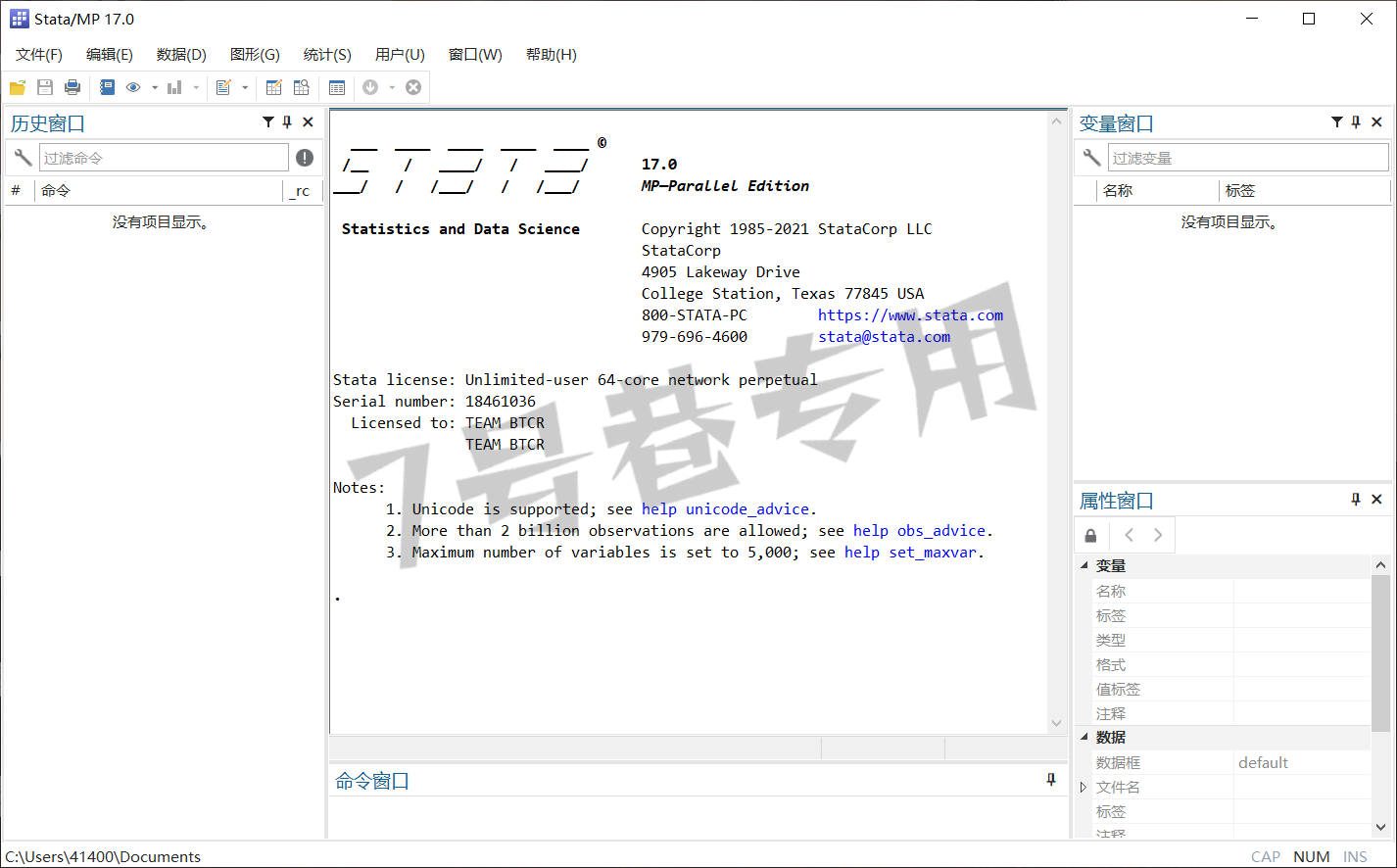Click the Open file toolbar icon
Viewport: 1397px width, 868px height.
point(18,87)
